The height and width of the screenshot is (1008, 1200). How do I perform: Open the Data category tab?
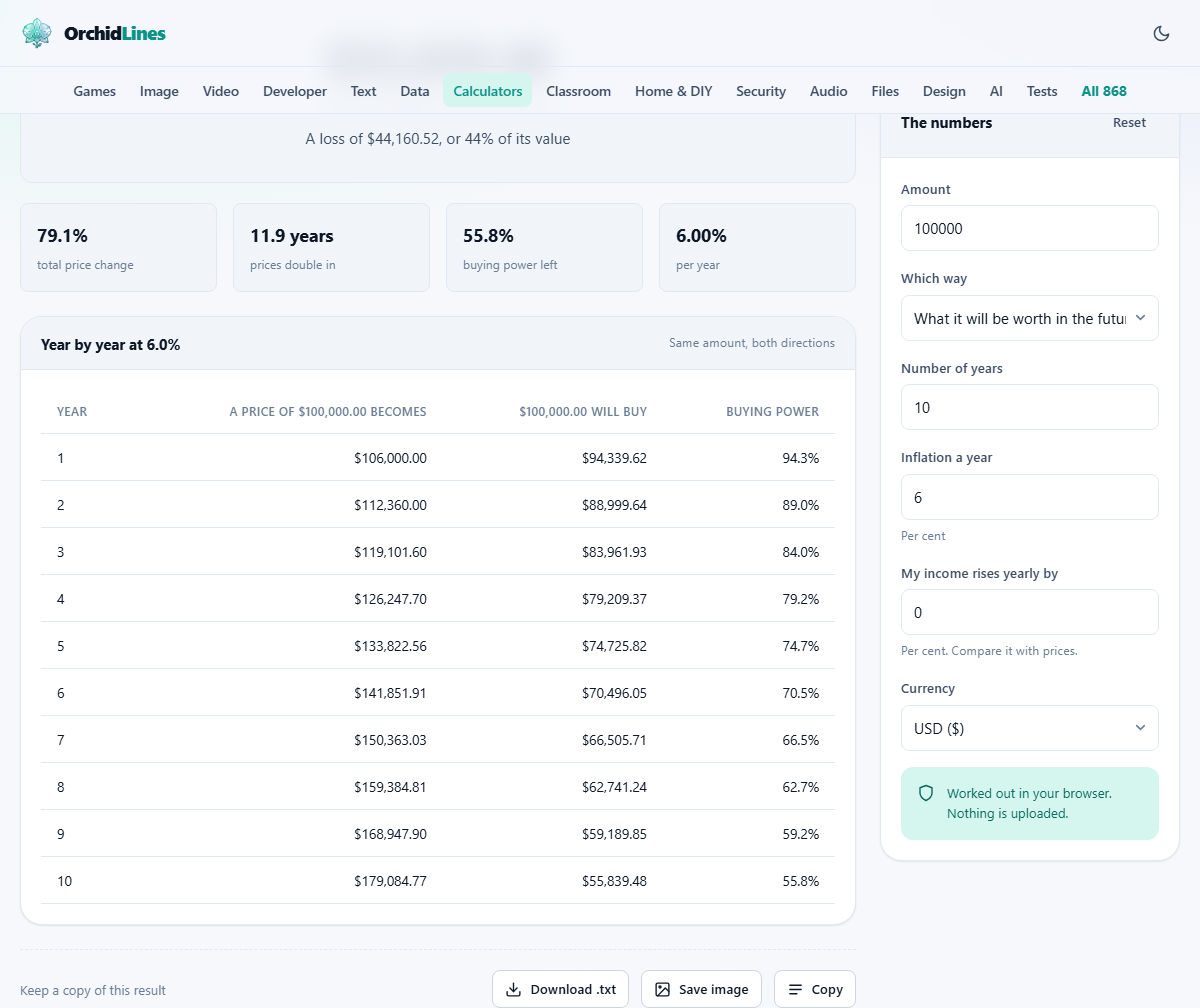[x=415, y=91]
